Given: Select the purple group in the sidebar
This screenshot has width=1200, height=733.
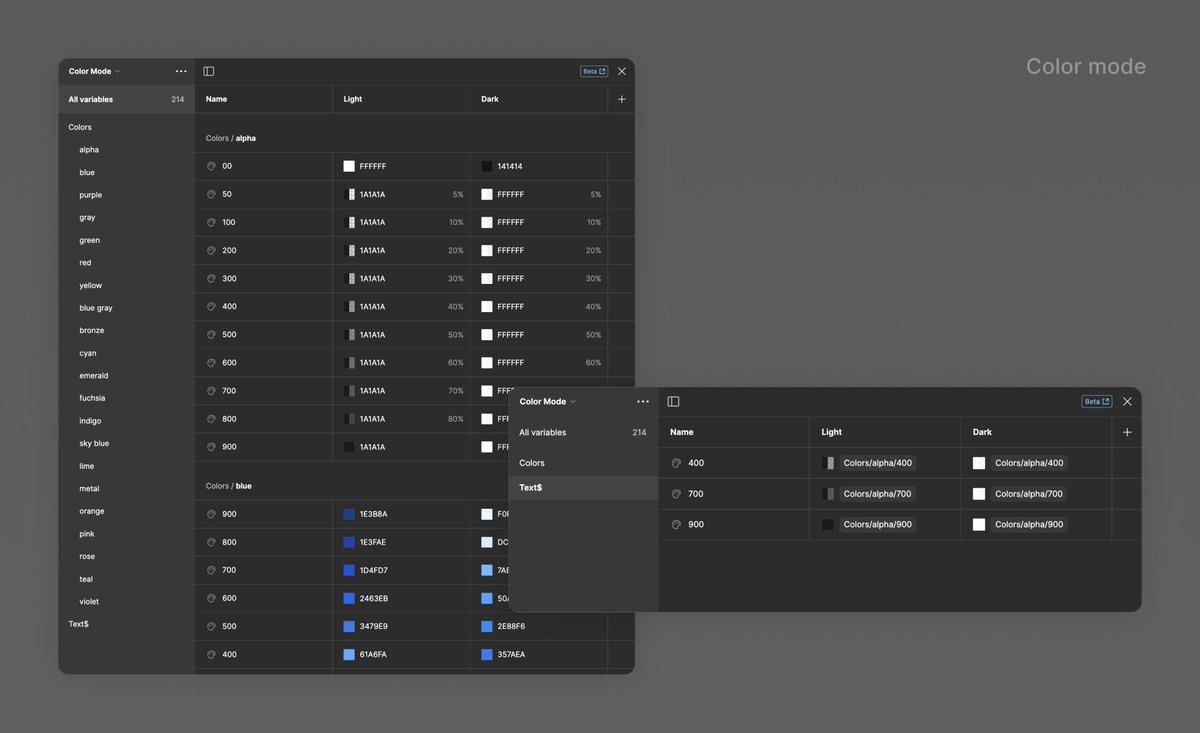Looking at the screenshot, I should [91, 195].
